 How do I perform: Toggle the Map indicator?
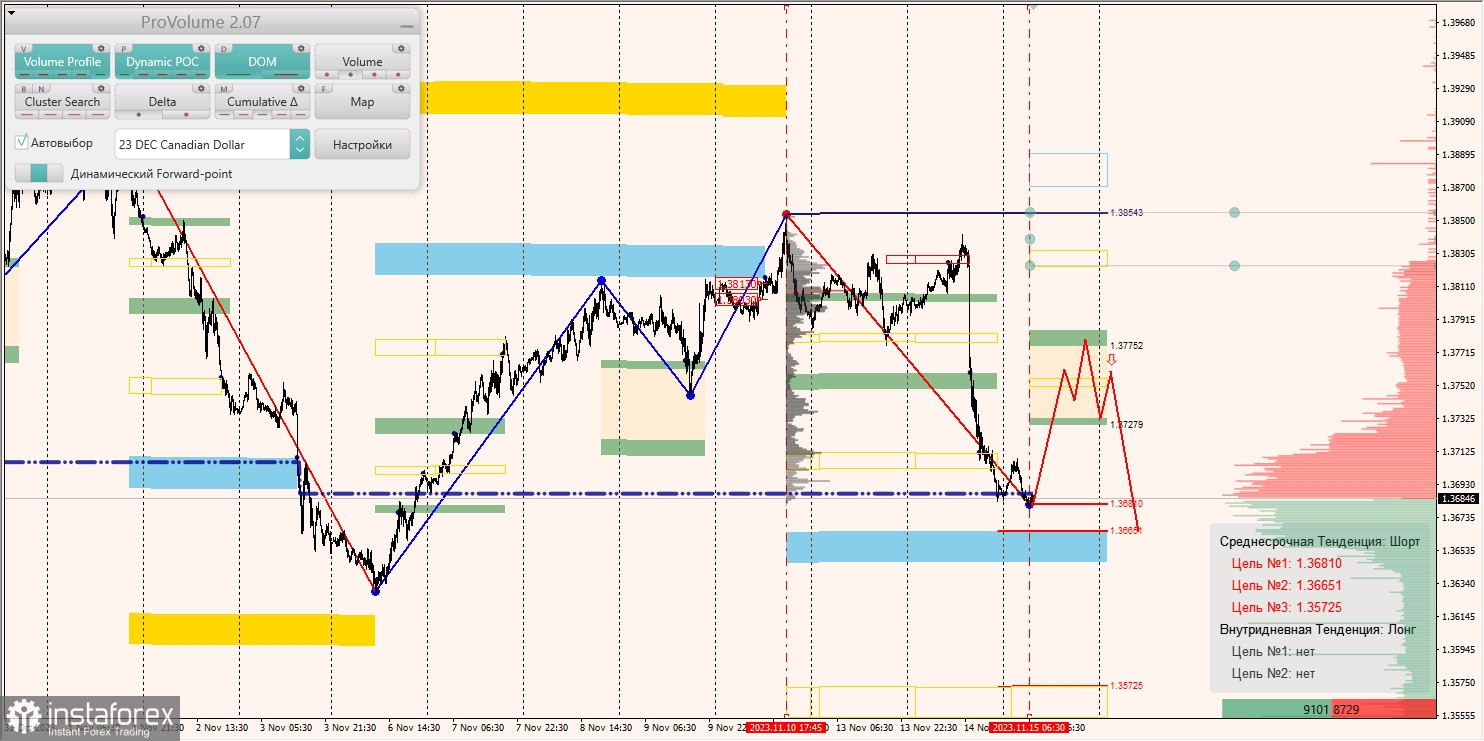(362, 101)
